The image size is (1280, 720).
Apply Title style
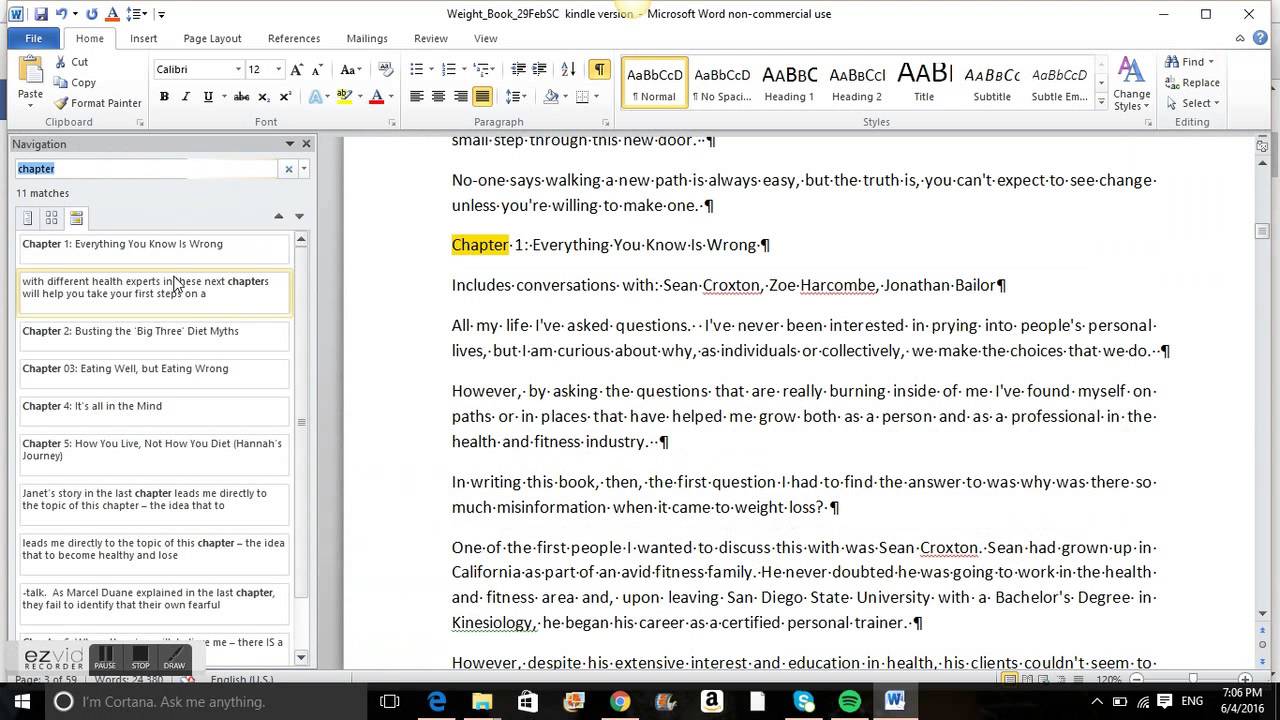click(x=924, y=82)
